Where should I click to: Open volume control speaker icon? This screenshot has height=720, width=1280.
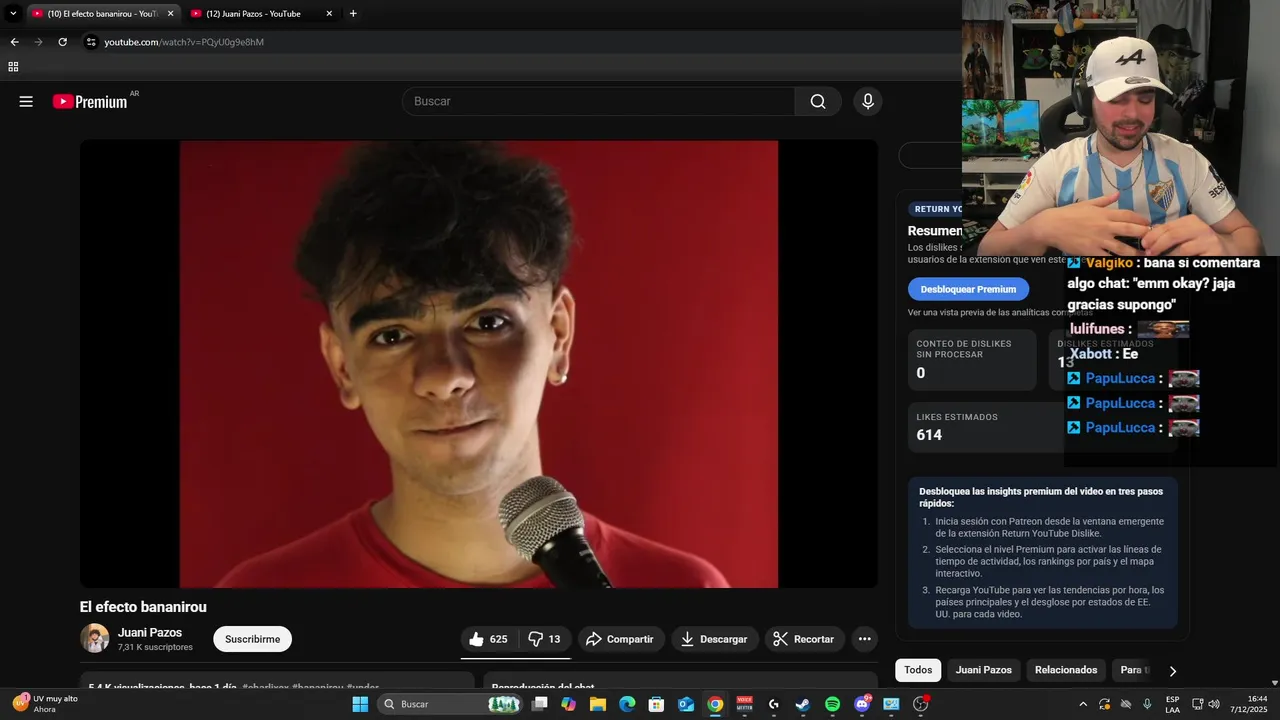pos(1214,704)
